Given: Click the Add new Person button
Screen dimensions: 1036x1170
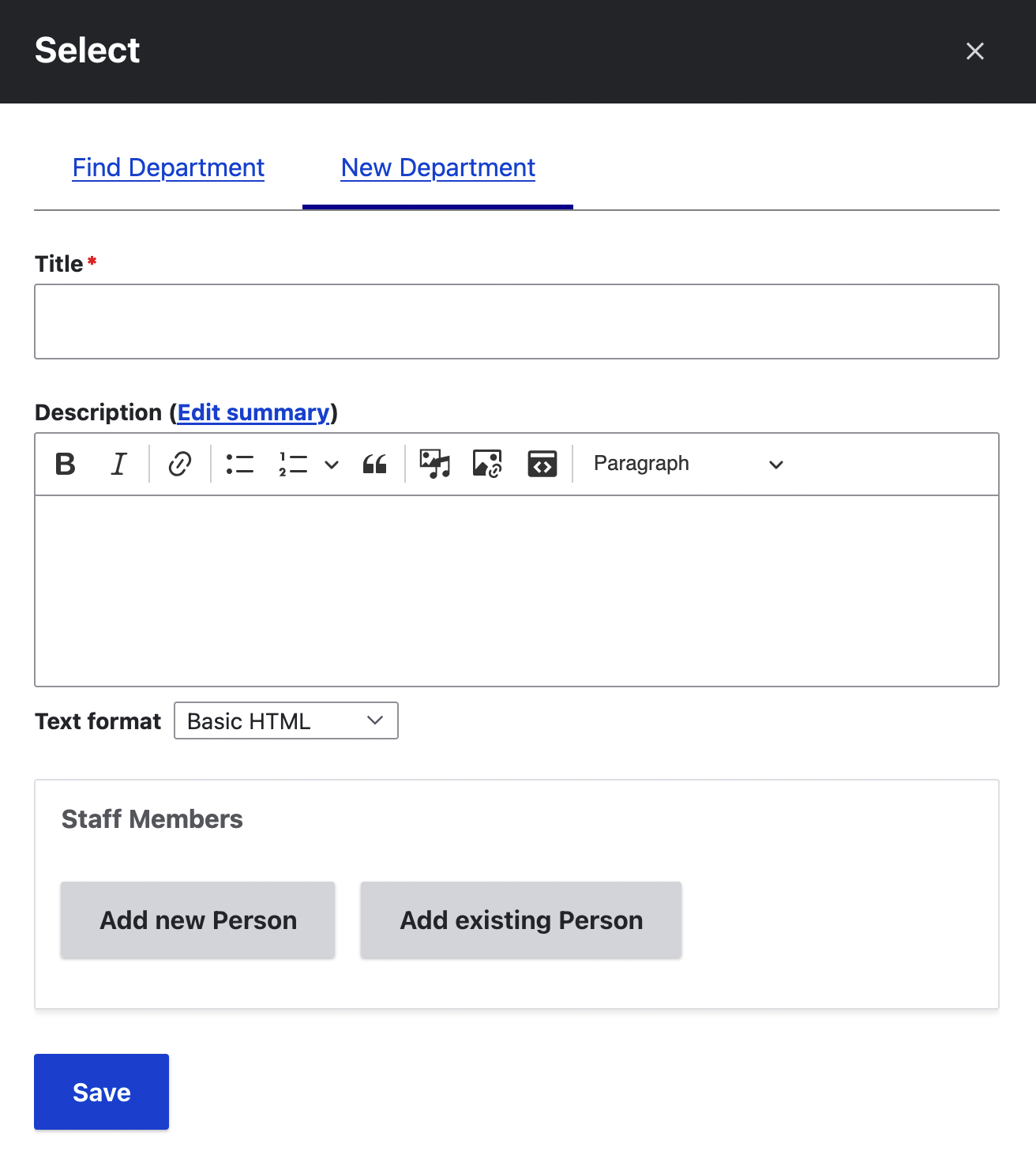Looking at the screenshot, I should [198, 920].
